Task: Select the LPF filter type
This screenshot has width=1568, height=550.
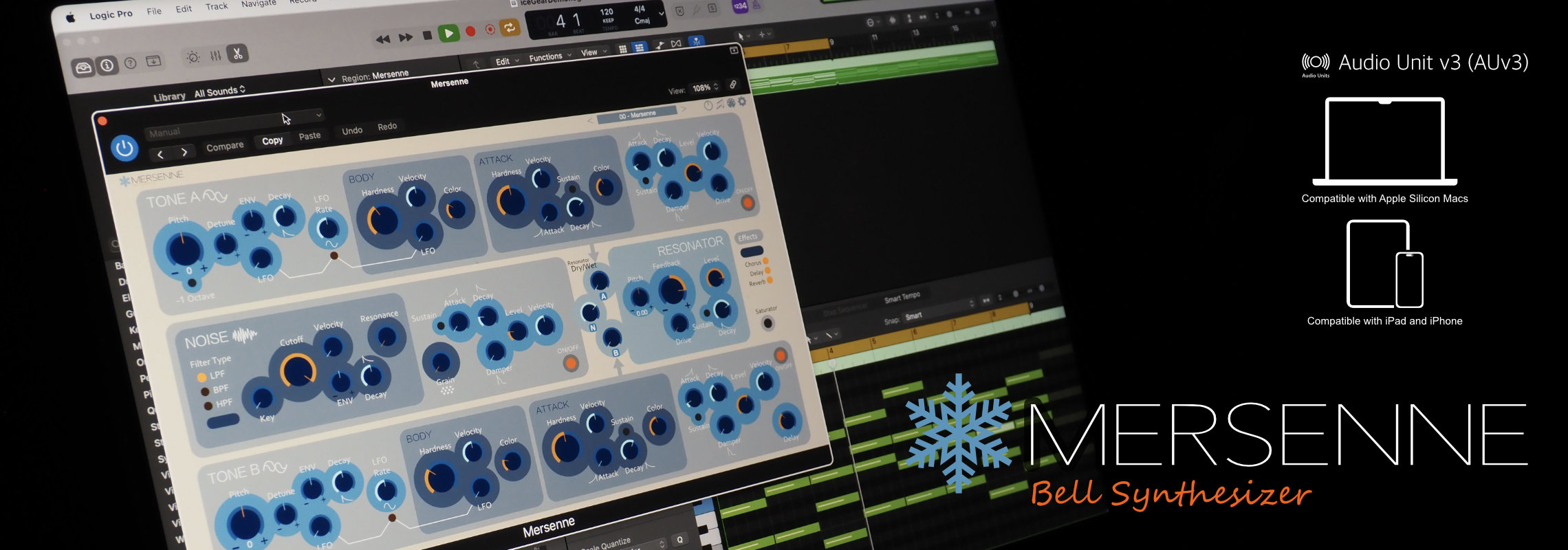Action: 202,377
